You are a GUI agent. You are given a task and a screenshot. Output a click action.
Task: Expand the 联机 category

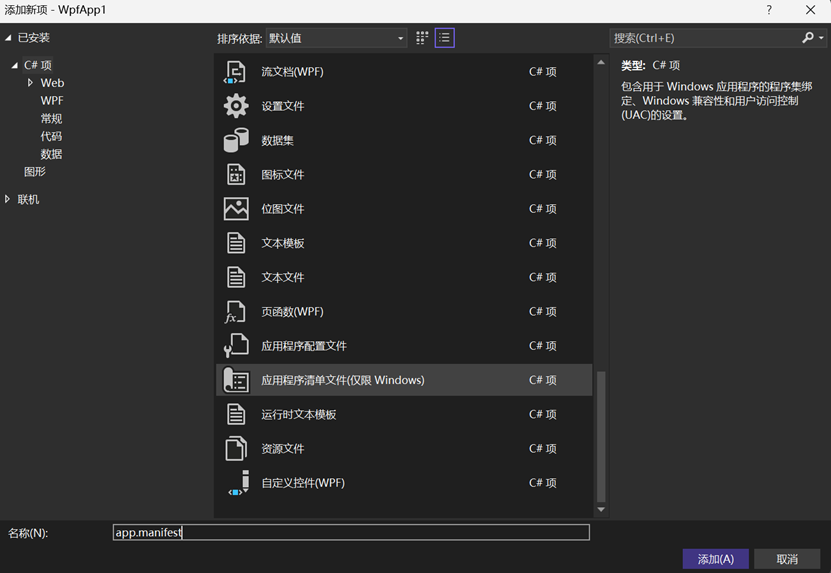pos(8,199)
